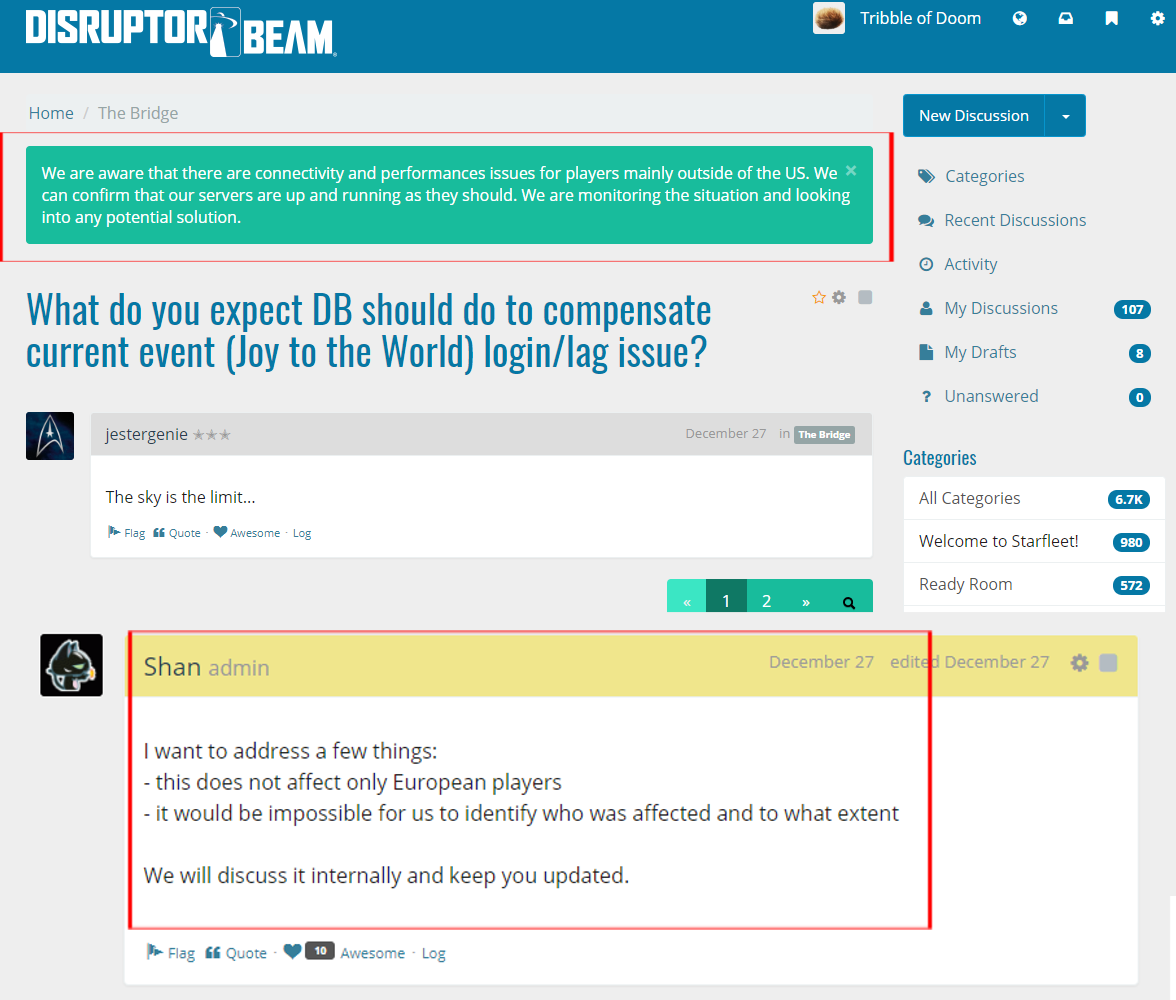
Task: Click the My Discussions person icon
Action: click(926, 308)
